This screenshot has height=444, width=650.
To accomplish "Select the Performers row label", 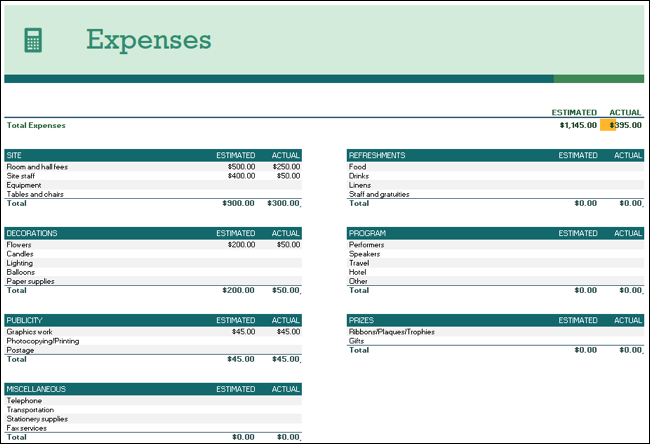I will [x=366, y=245].
